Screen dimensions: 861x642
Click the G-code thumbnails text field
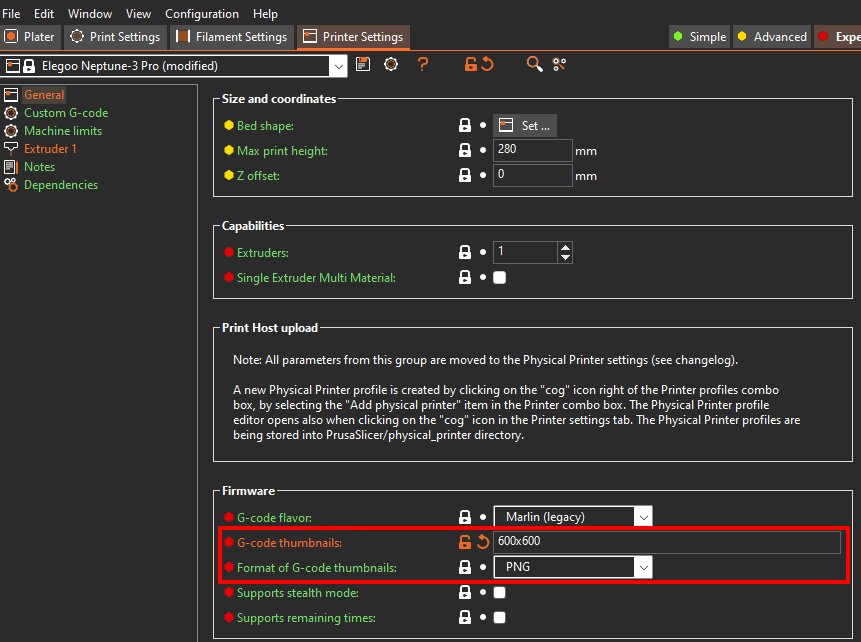tap(666, 542)
